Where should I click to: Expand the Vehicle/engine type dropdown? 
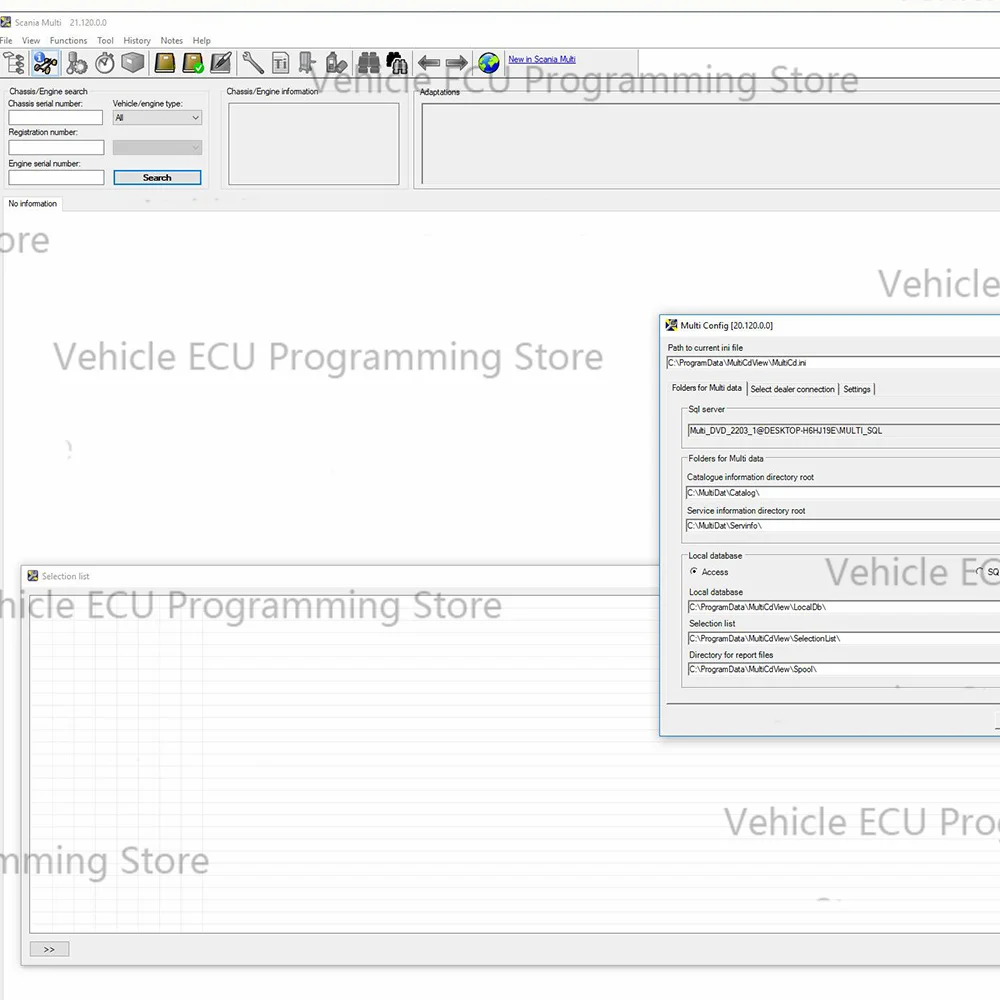158,117
